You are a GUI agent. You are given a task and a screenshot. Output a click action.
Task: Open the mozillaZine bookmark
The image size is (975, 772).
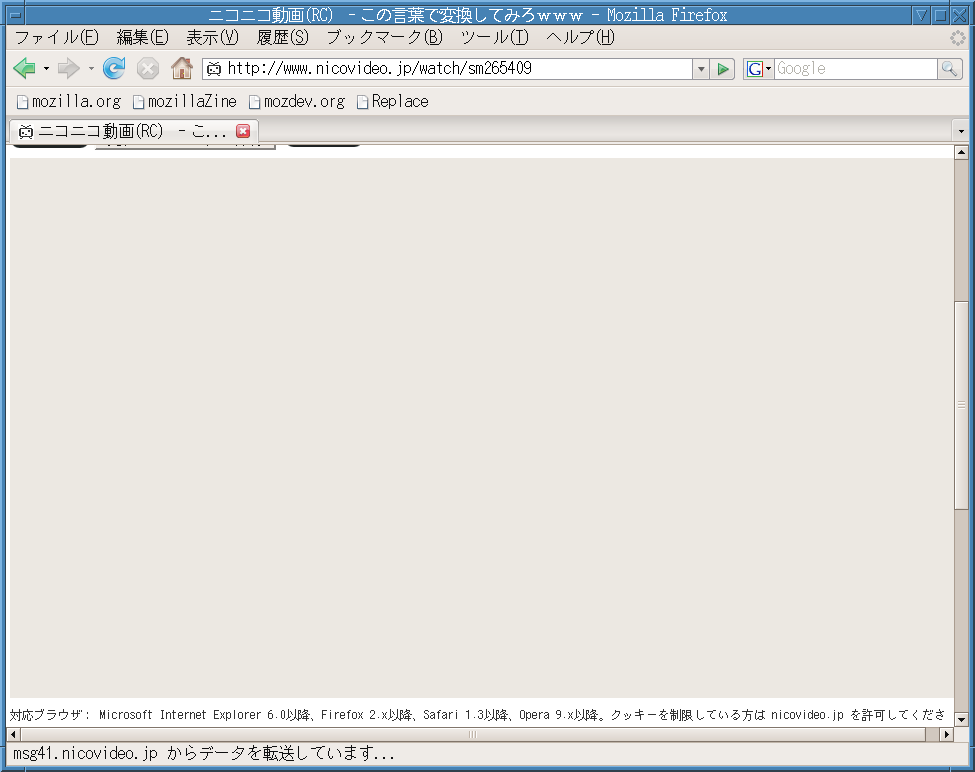(185, 101)
